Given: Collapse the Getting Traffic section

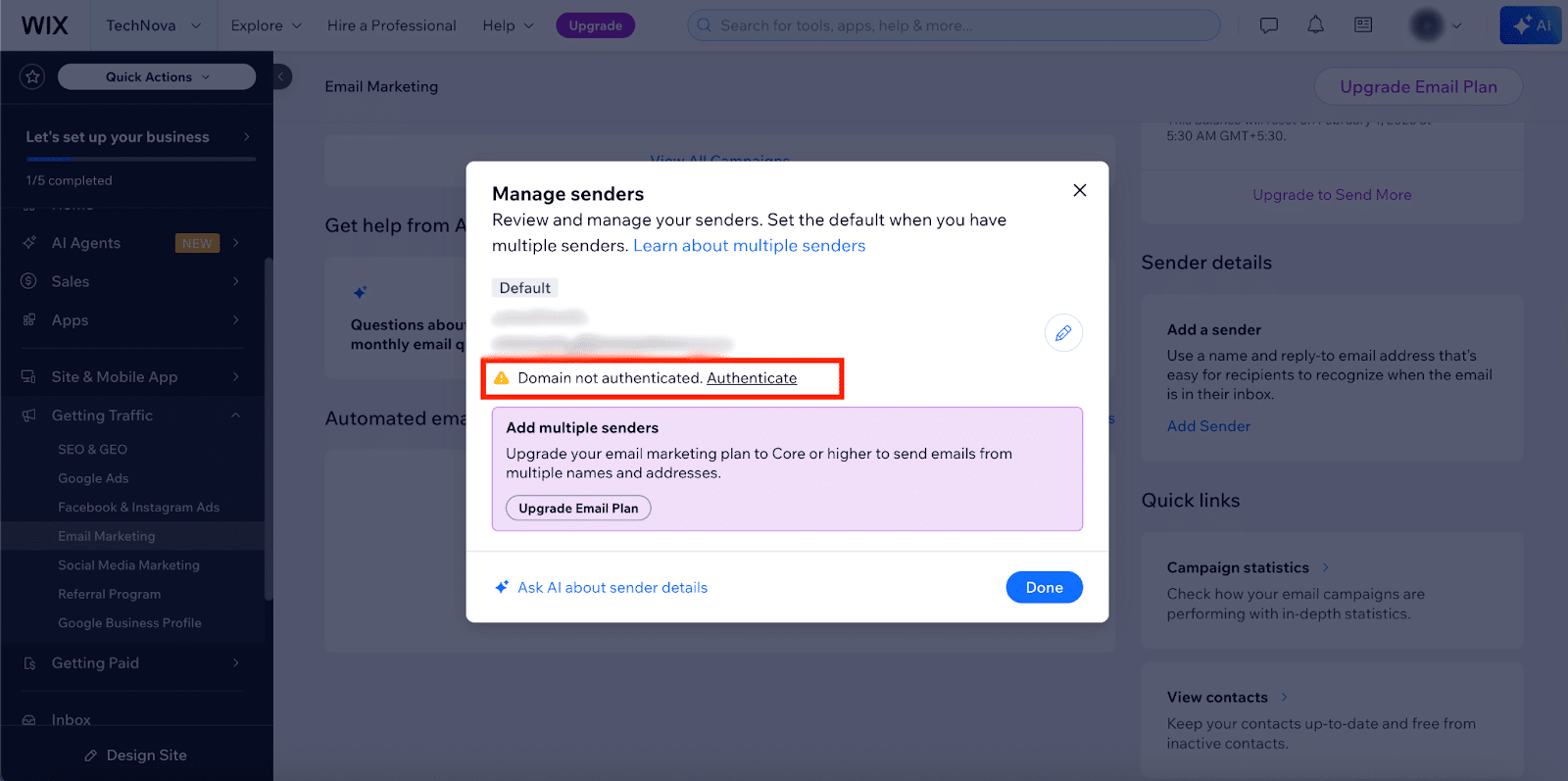Looking at the screenshot, I should coord(235,415).
